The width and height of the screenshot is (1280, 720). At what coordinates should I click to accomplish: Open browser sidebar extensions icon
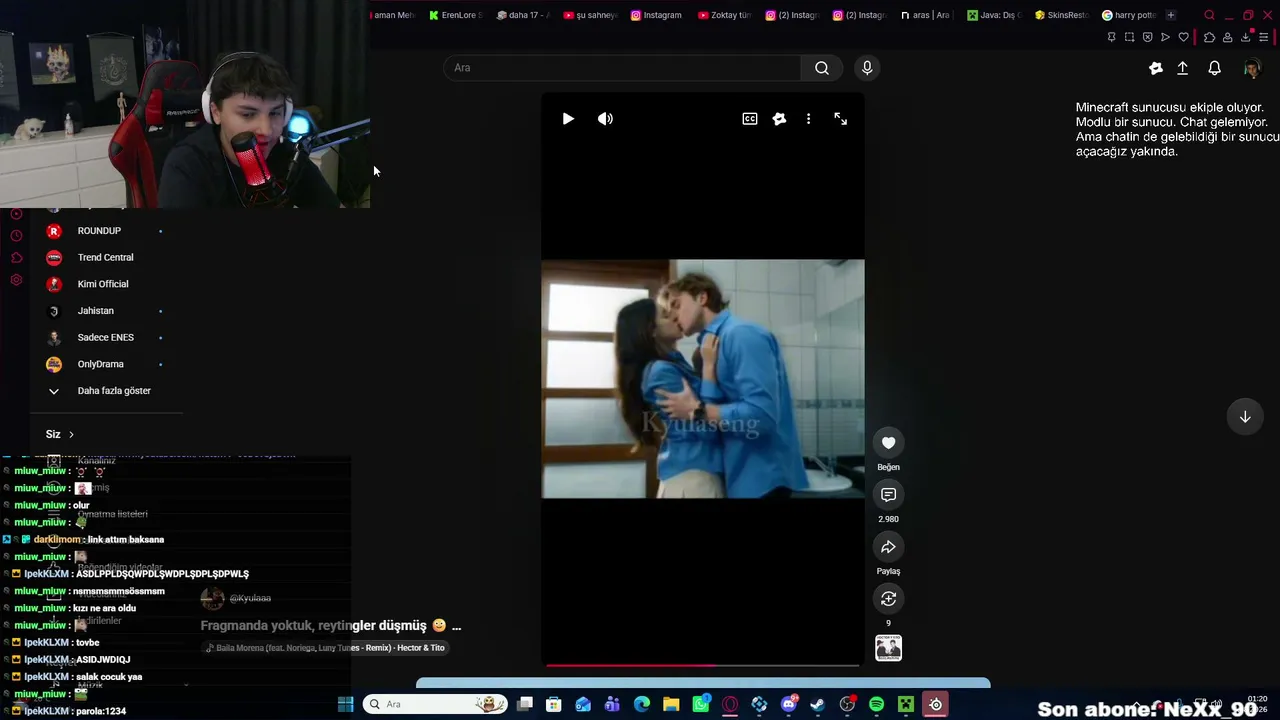pos(16,258)
